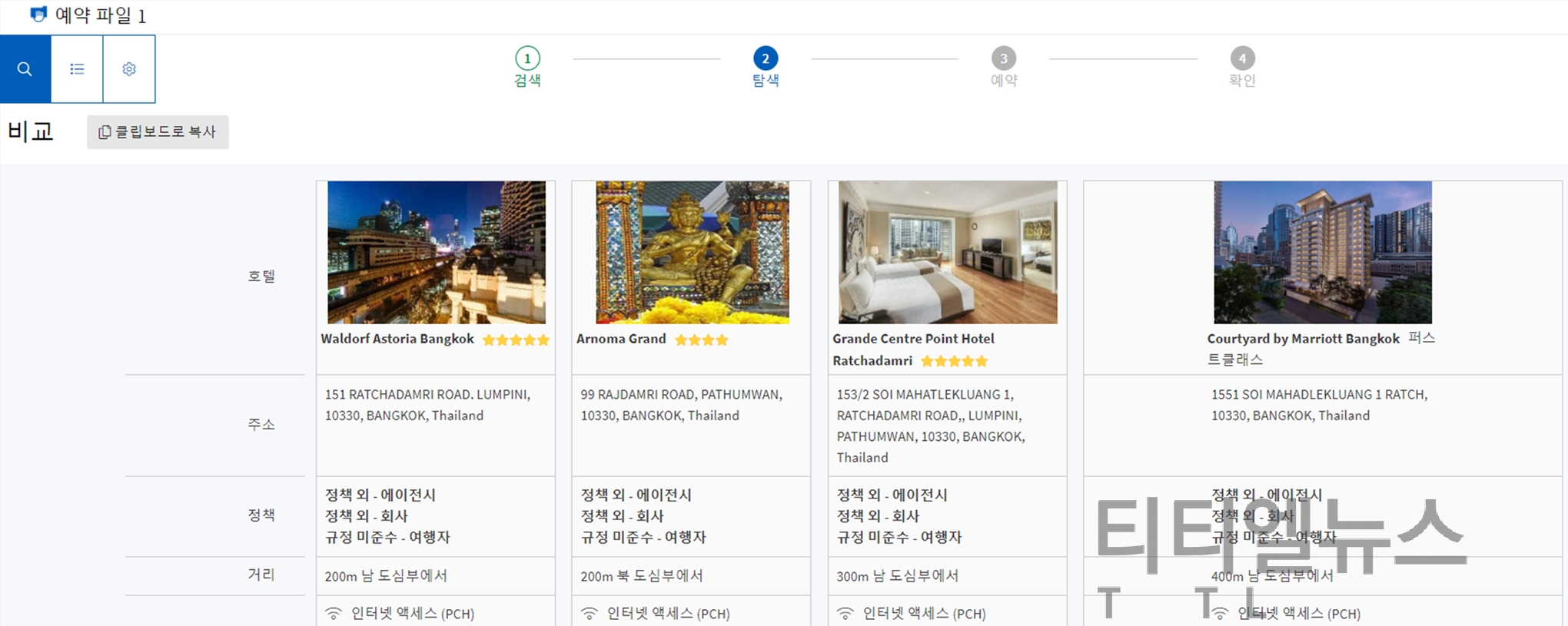Click 규정 미준수 - 여행자 under Grande Centre Point
Screen dimensions: 1568x626
tap(899, 537)
